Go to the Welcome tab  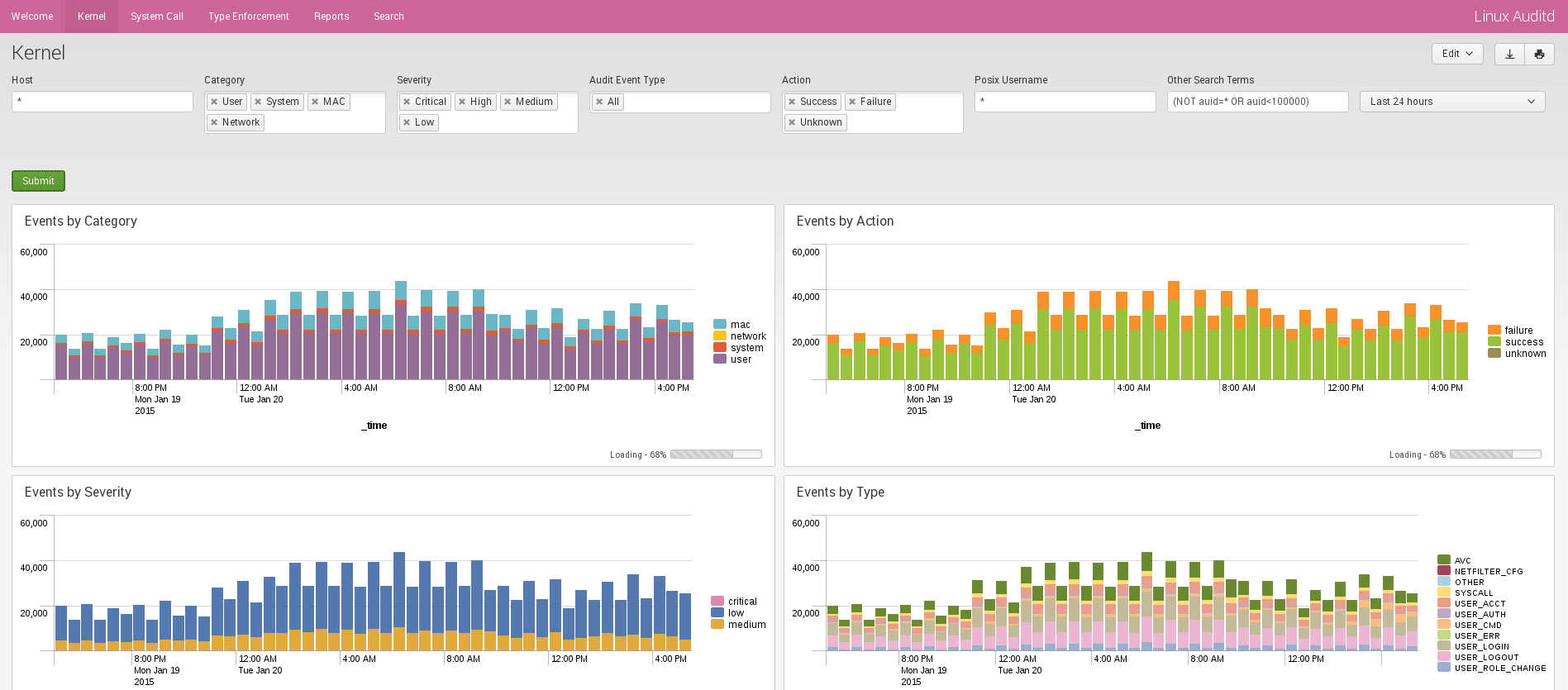pos(32,17)
